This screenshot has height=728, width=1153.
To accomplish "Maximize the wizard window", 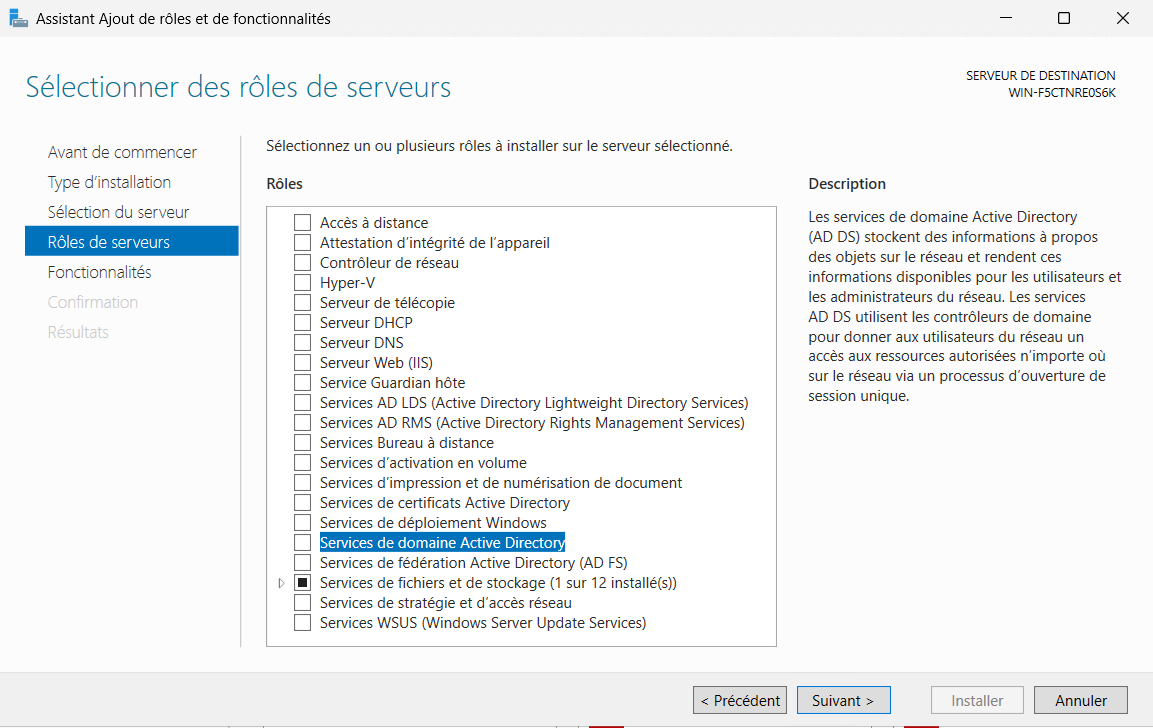I will pyautogui.click(x=1064, y=18).
